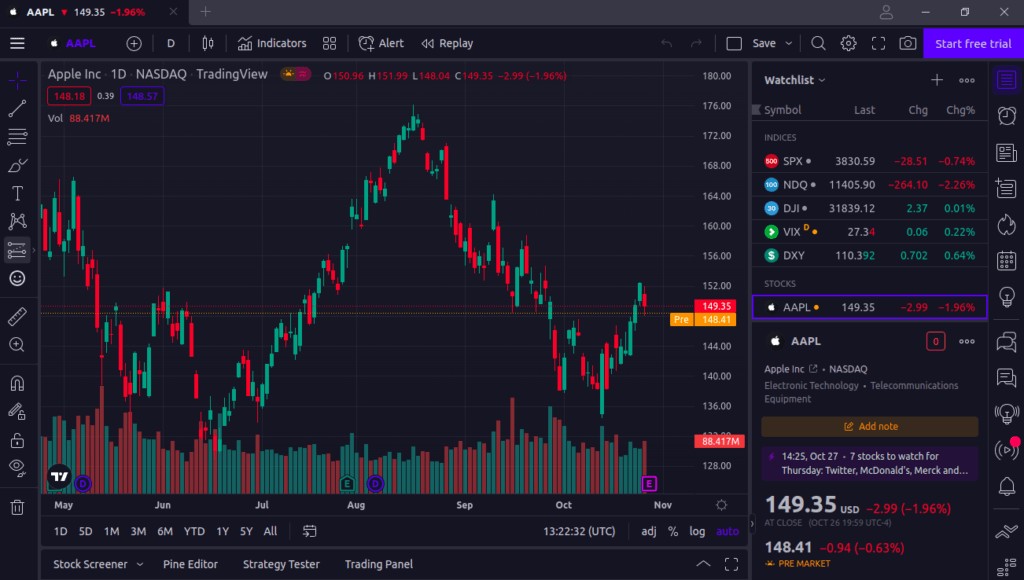This screenshot has height=580, width=1024.
Task: Expand the bottom panel with chevron
Action: [703, 564]
